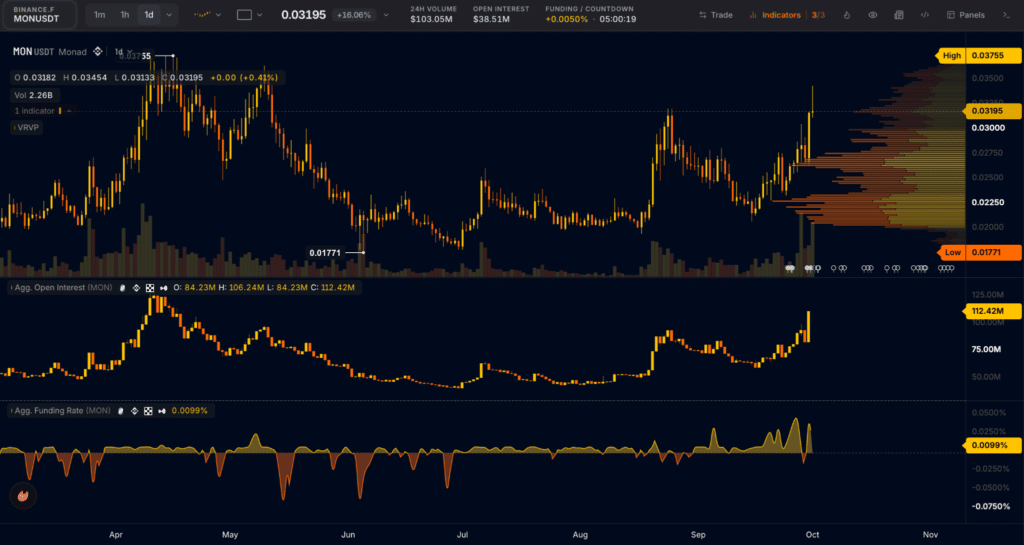
Task: Click the OHLC change value +0.00 (+0.41%)
Action: pyautogui.click(x=244, y=78)
